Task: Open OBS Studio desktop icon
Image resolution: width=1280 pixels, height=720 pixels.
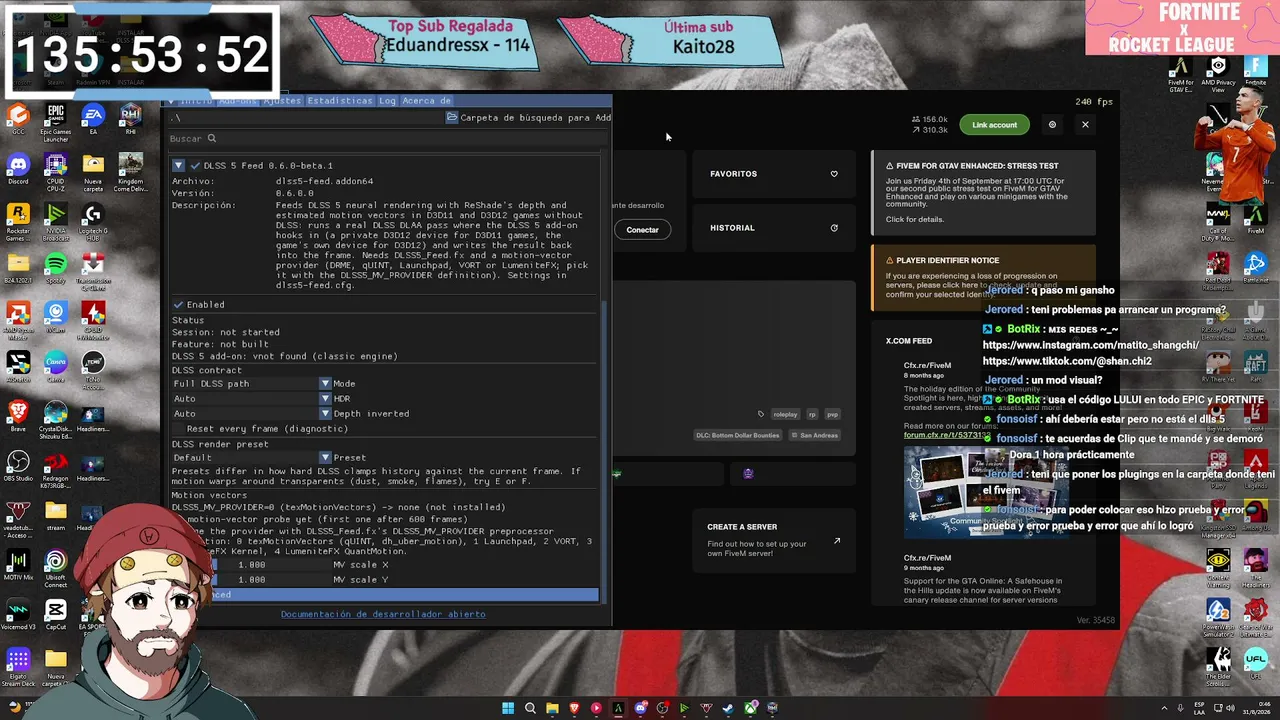Action: click(18, 466)
